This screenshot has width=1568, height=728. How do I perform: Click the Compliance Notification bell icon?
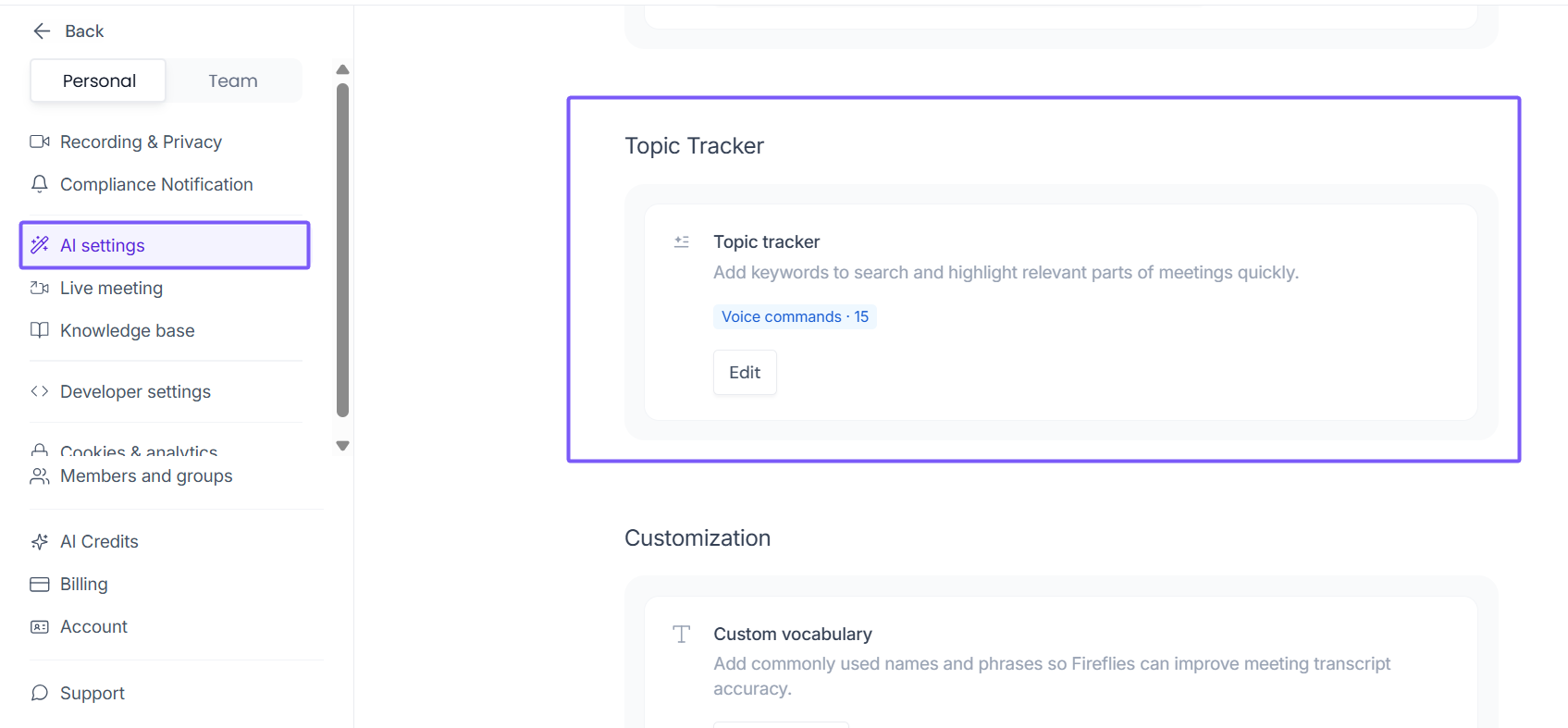(x=40, y=184)
